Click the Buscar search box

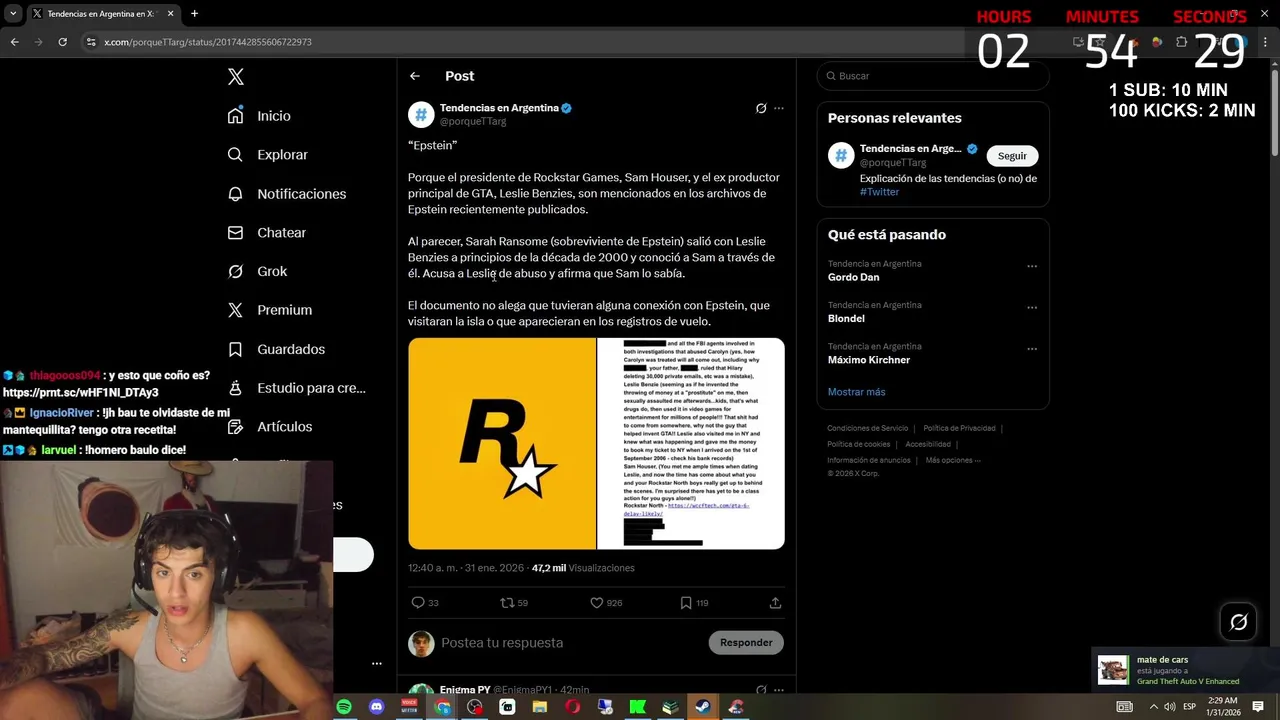[x=933, y=76]
